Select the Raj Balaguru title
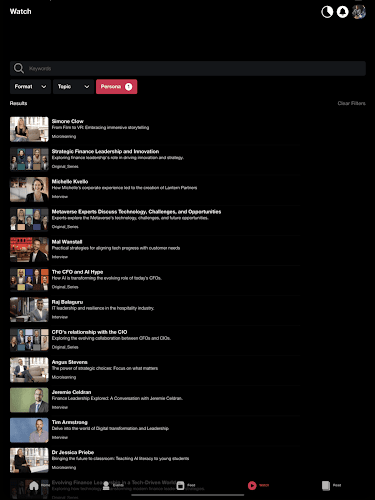The width and height of the screenshot is (375, 500). (67, 302)
